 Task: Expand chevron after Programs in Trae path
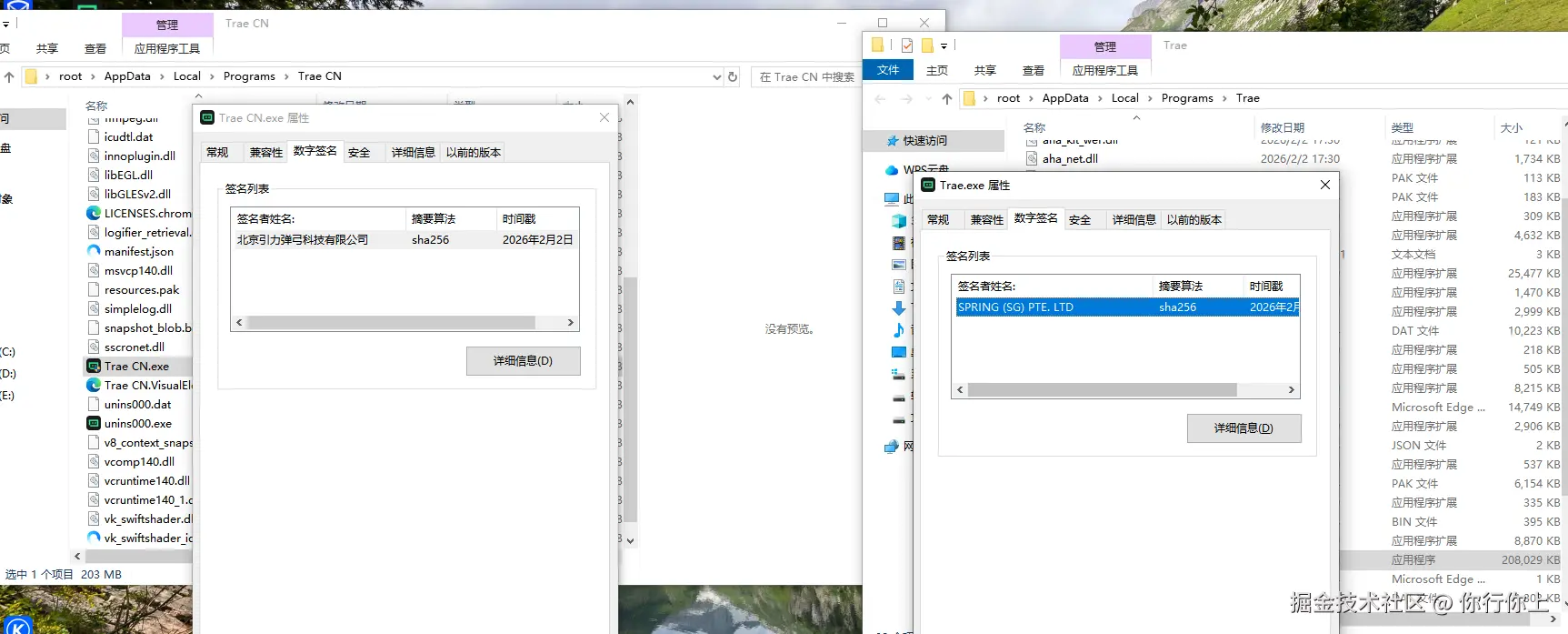pyautogui.click(x=1224, y=98)
